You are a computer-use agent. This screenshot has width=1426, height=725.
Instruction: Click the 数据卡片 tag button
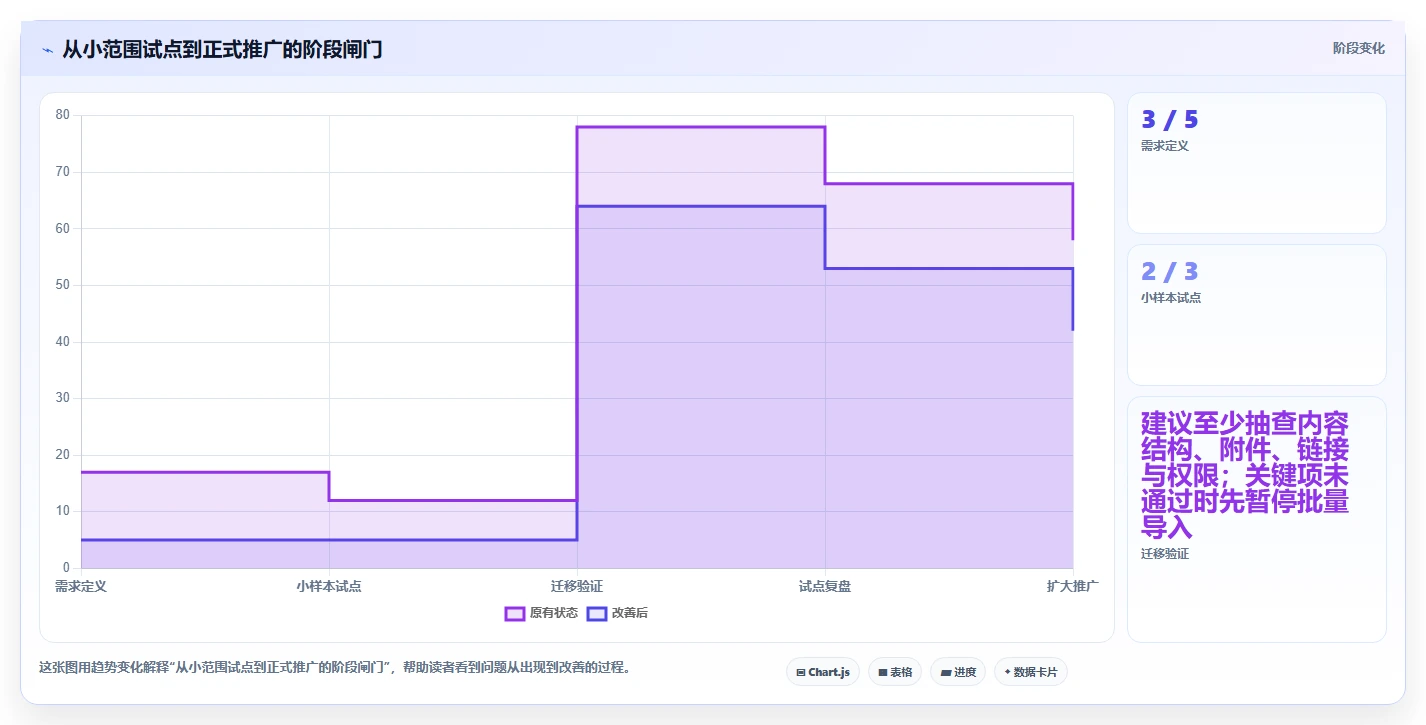click(1031, 672)
